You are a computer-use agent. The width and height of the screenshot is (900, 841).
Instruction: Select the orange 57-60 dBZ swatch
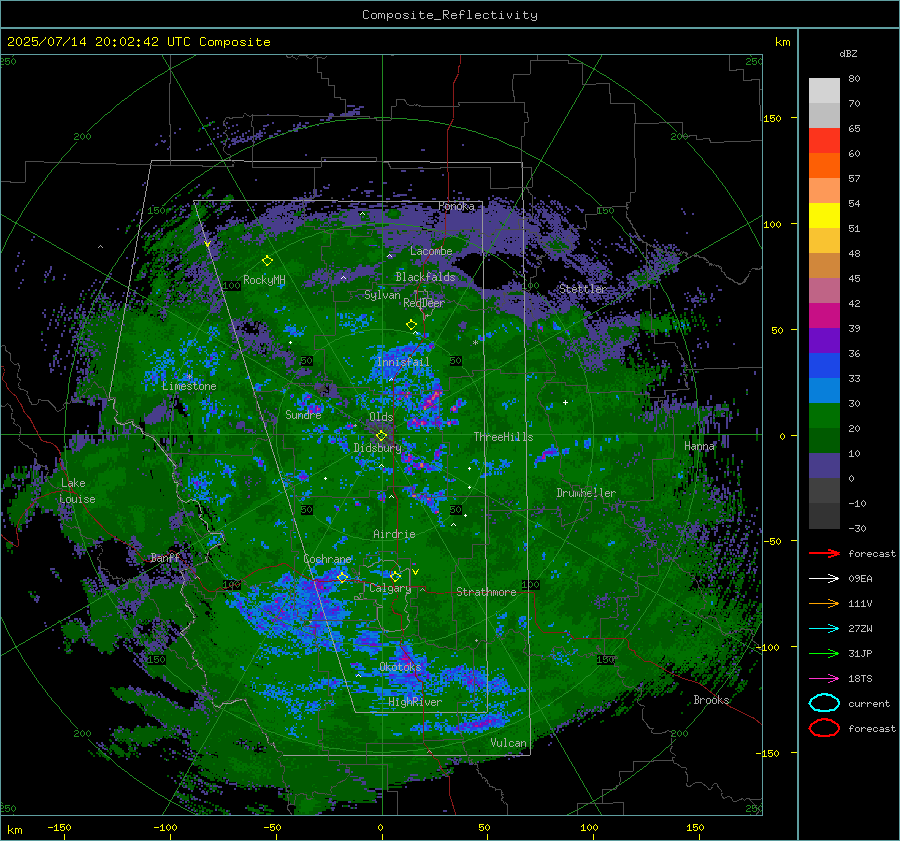[x=824, y=166]
